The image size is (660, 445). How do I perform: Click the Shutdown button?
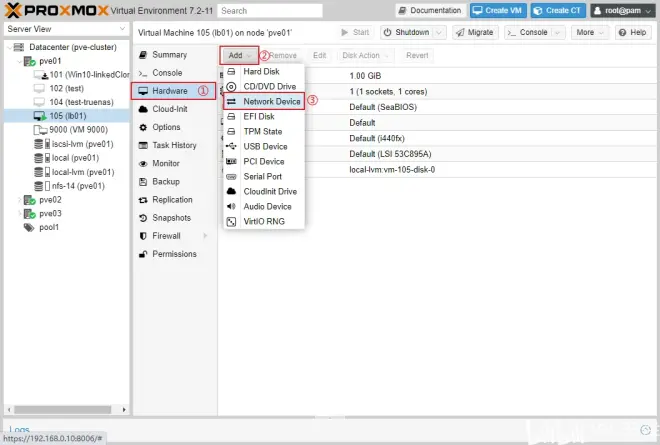click(x=407, y=32)
